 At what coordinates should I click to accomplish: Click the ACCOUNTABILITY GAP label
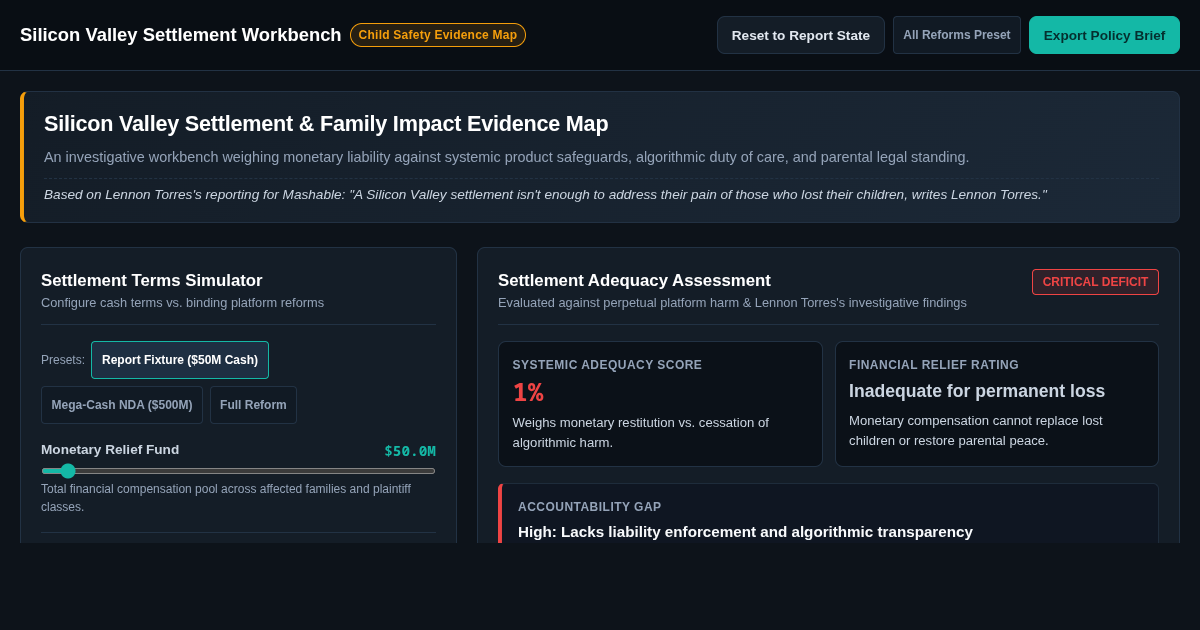(x=590, y=507)
